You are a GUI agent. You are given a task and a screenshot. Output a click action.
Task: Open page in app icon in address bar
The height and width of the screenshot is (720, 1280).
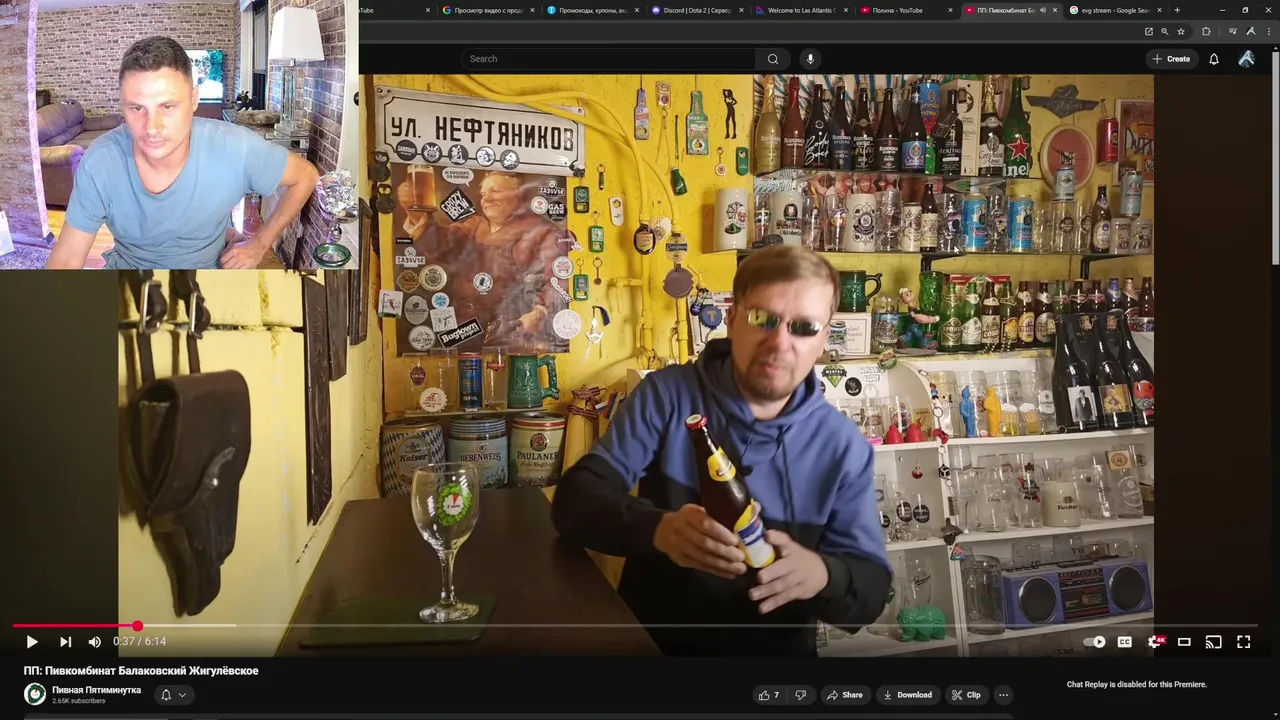1149,31
